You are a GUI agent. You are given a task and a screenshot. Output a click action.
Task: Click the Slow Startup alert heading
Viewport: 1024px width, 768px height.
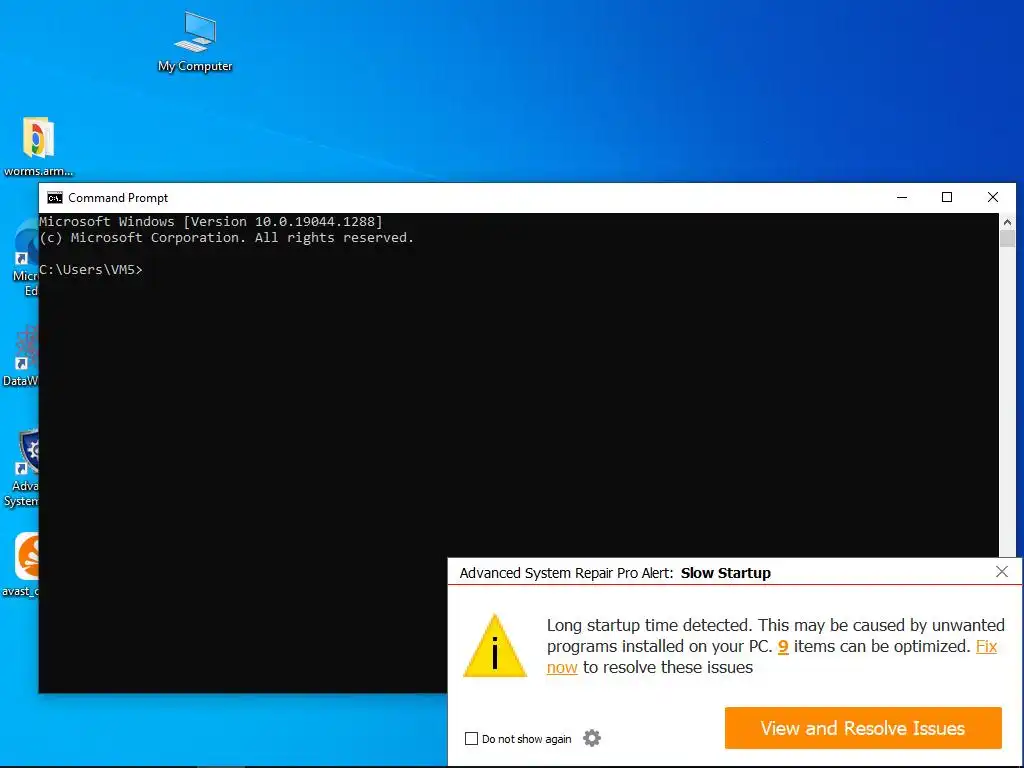click(x=726, y=573)
